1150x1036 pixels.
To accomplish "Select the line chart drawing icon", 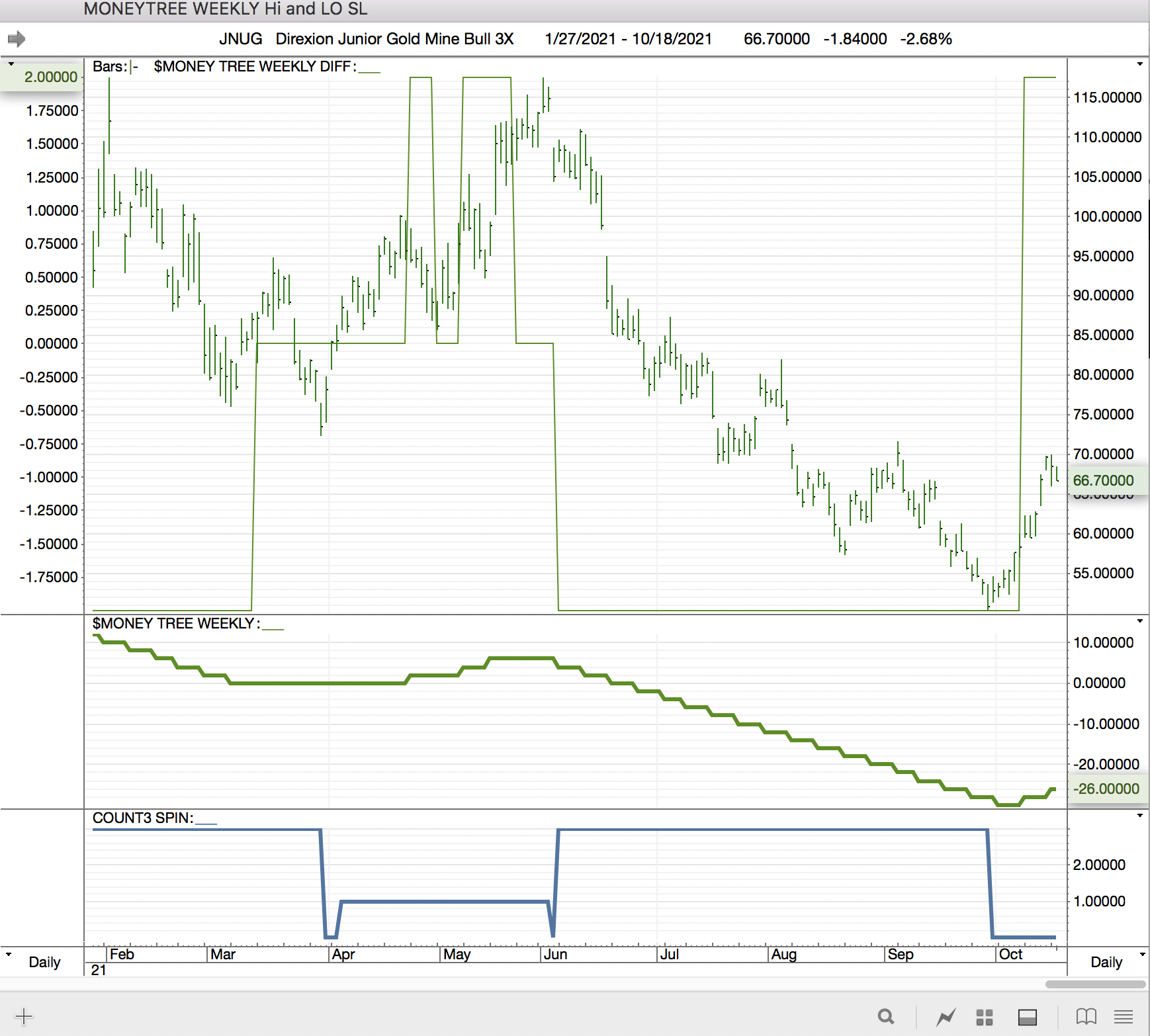I will click(x=946, y=1017).
